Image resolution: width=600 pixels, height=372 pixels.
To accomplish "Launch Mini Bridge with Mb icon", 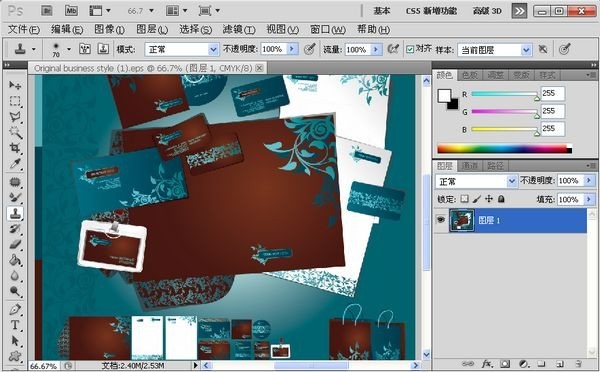I will pos(71,11).
